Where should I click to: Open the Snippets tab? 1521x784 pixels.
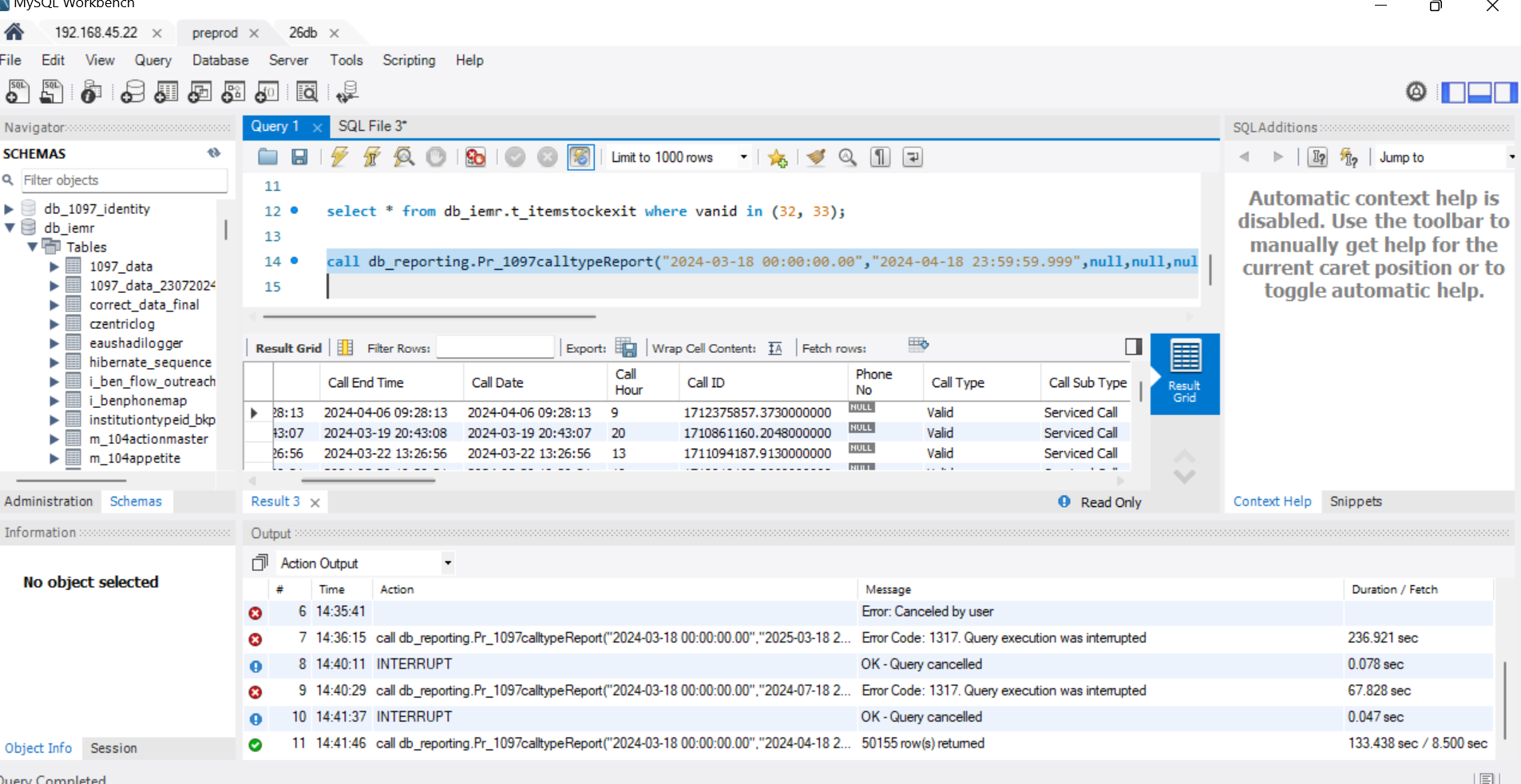tap(1356, 501)
